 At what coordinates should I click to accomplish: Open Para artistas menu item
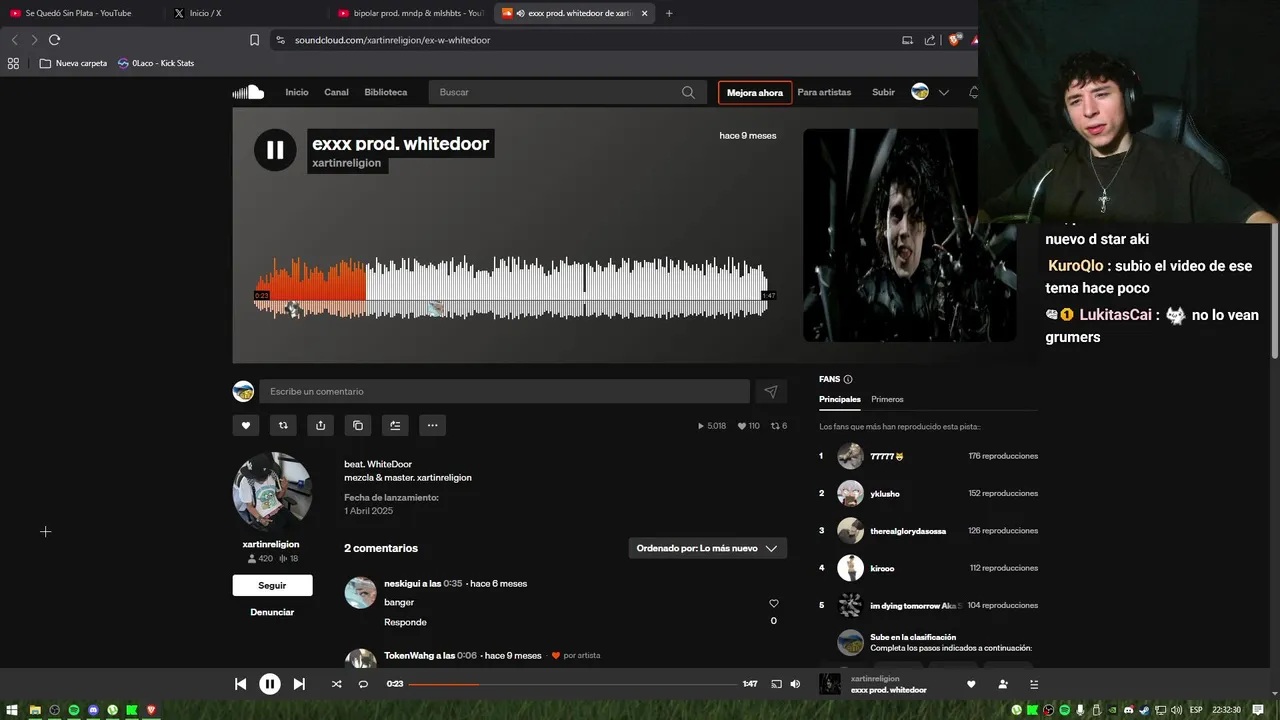(x=824, y=92)
